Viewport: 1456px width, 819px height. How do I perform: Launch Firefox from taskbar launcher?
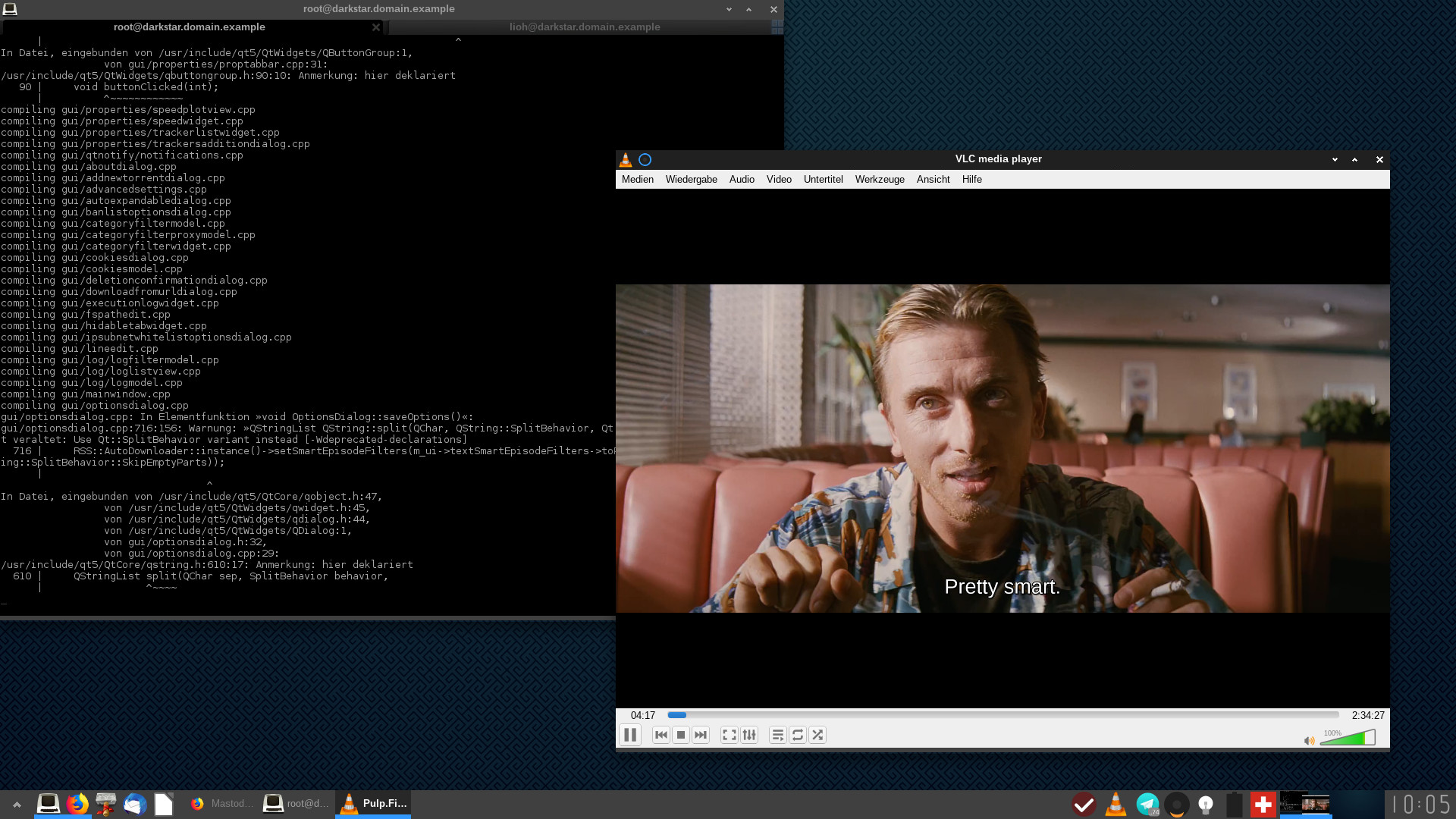coord(77,804)
